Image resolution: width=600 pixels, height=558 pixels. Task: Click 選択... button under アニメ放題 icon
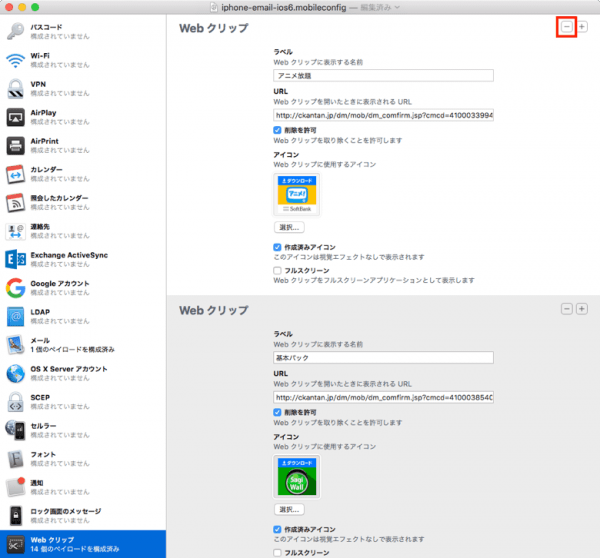pyautogui.click(x=289, y=227)
